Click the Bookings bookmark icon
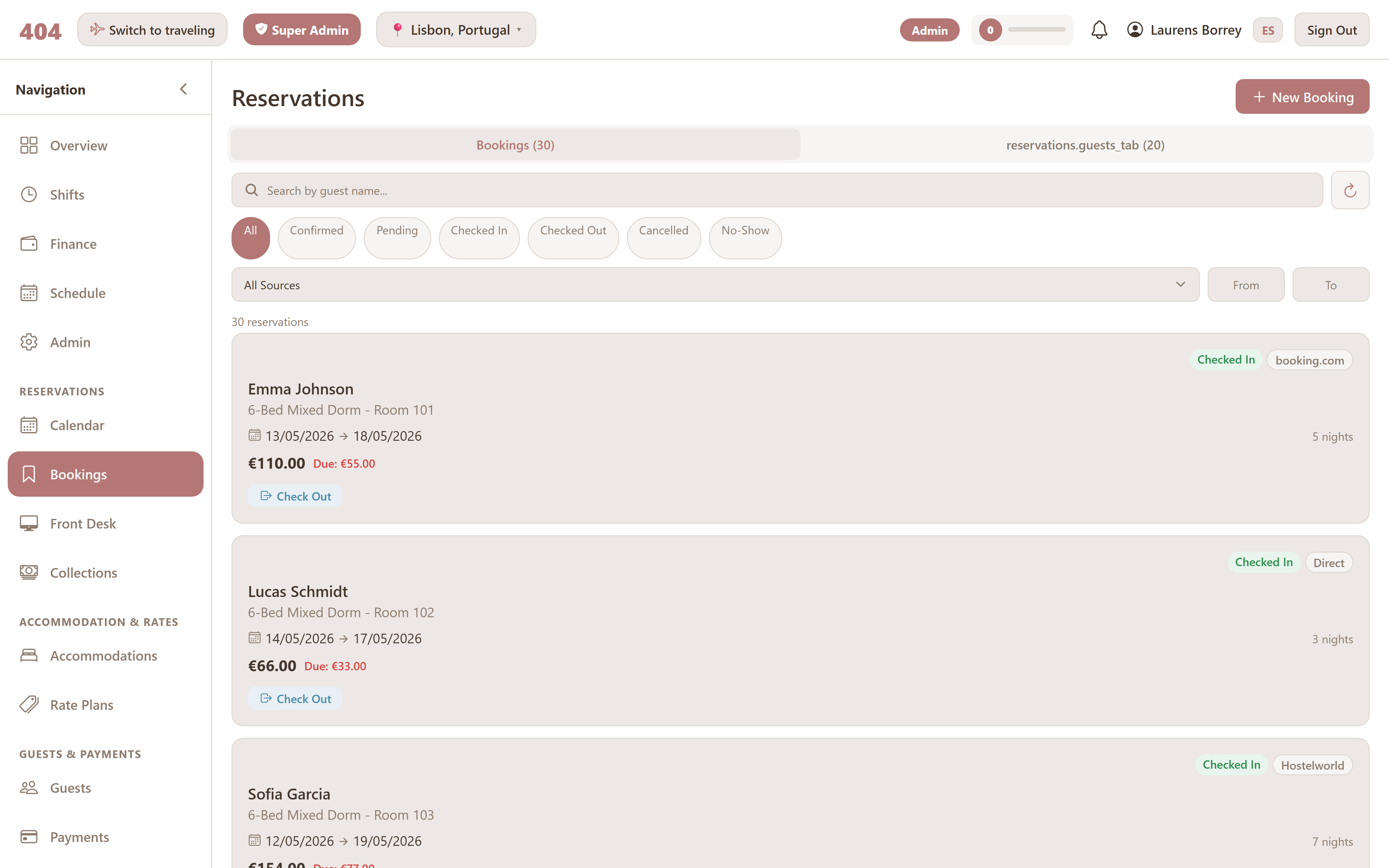Screen dimensions: 1389x868 click(29, 474)
